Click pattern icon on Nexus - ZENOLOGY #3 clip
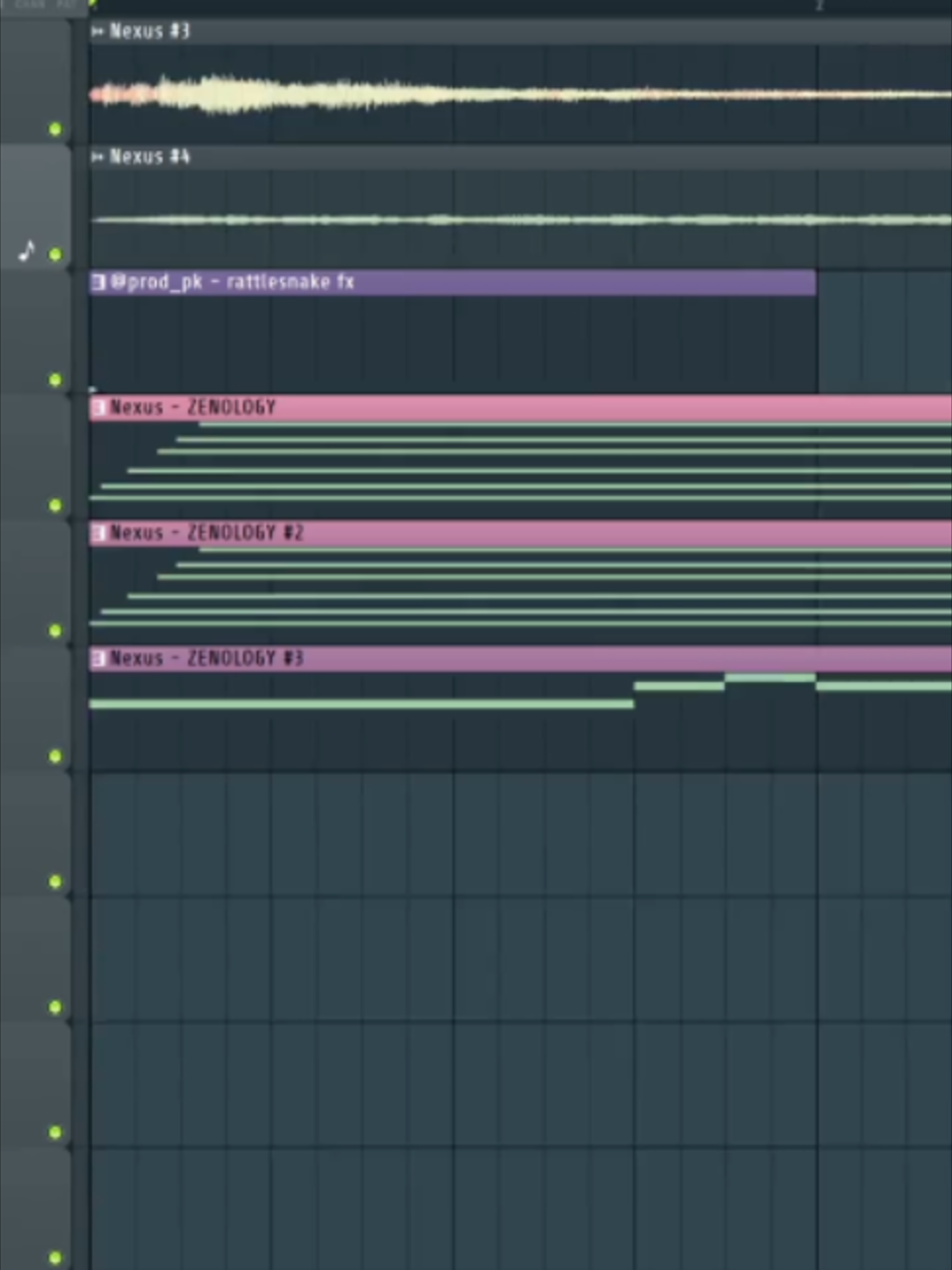Screen dimensions: 952x1270 coord(99,659)
